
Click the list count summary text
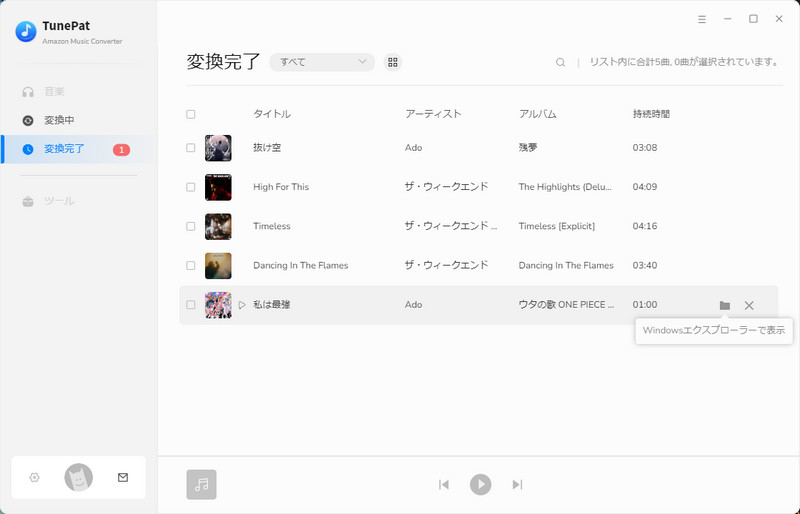pyautogui.click(x=684, y=62)
